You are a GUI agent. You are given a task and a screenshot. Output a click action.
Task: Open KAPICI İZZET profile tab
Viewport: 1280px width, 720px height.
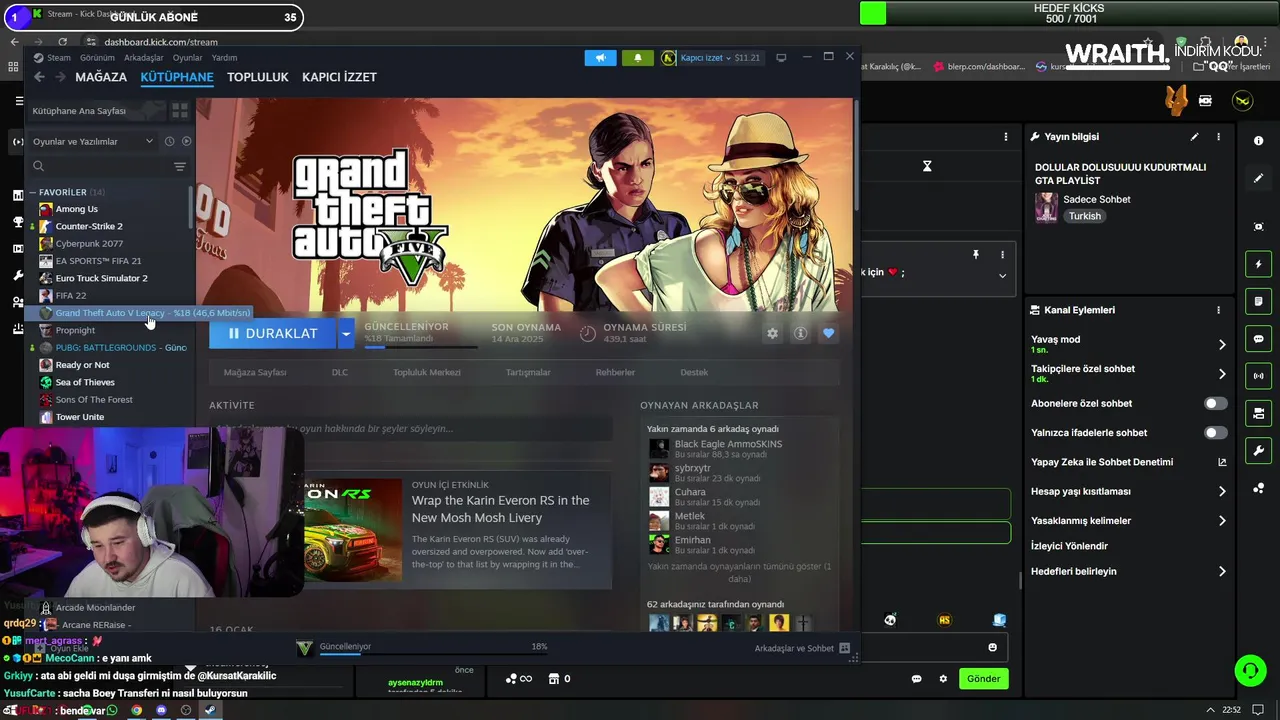point(339,77)
